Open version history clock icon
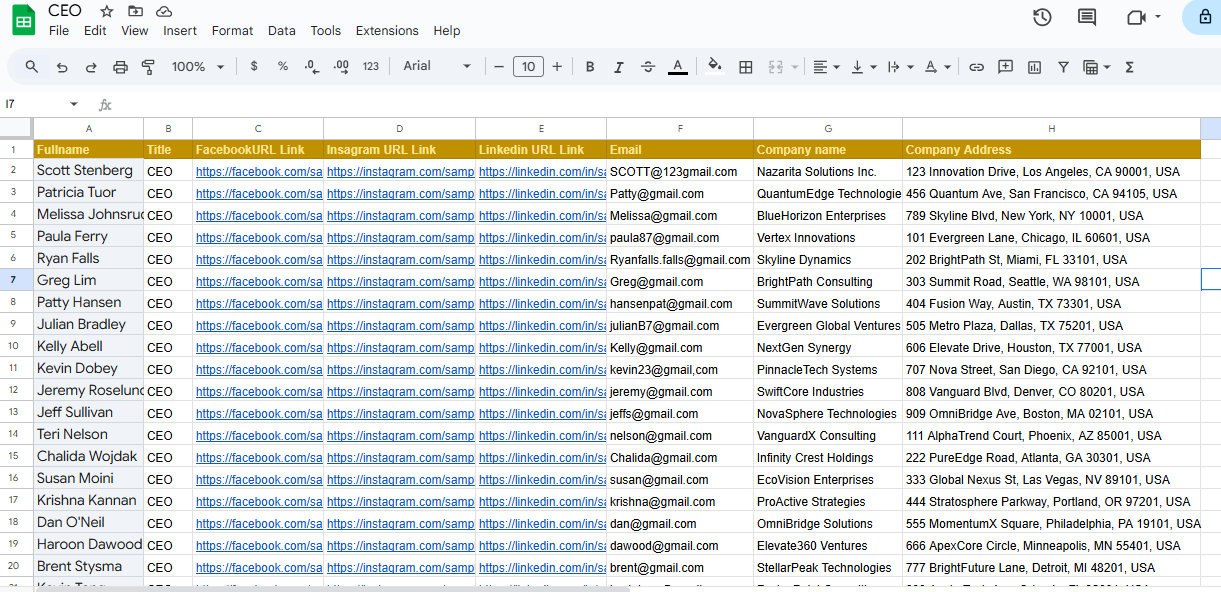Screen dimensions: 1221x592 (1042, 17)
